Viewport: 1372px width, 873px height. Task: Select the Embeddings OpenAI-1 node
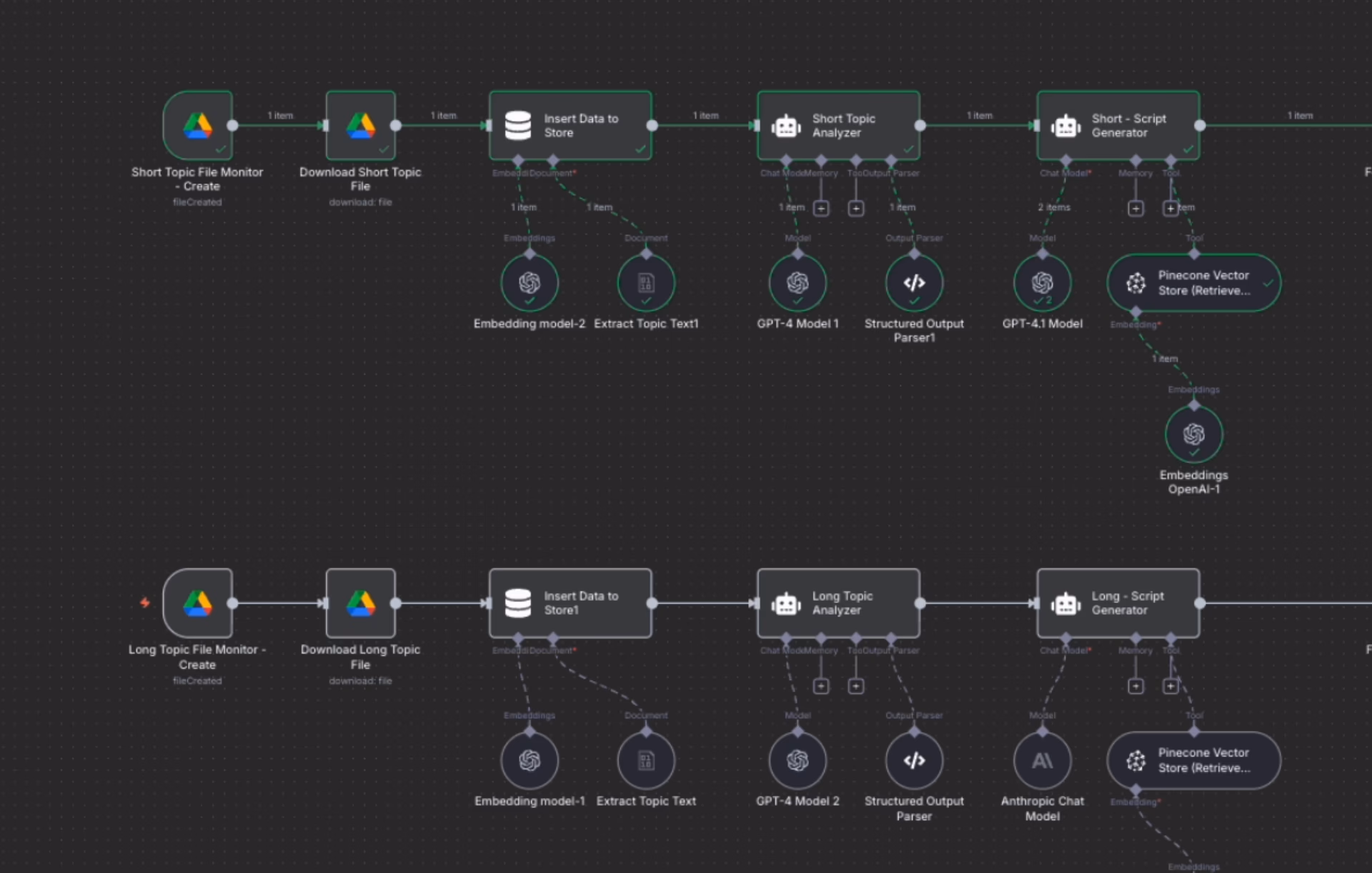(x=1194, y=434)
